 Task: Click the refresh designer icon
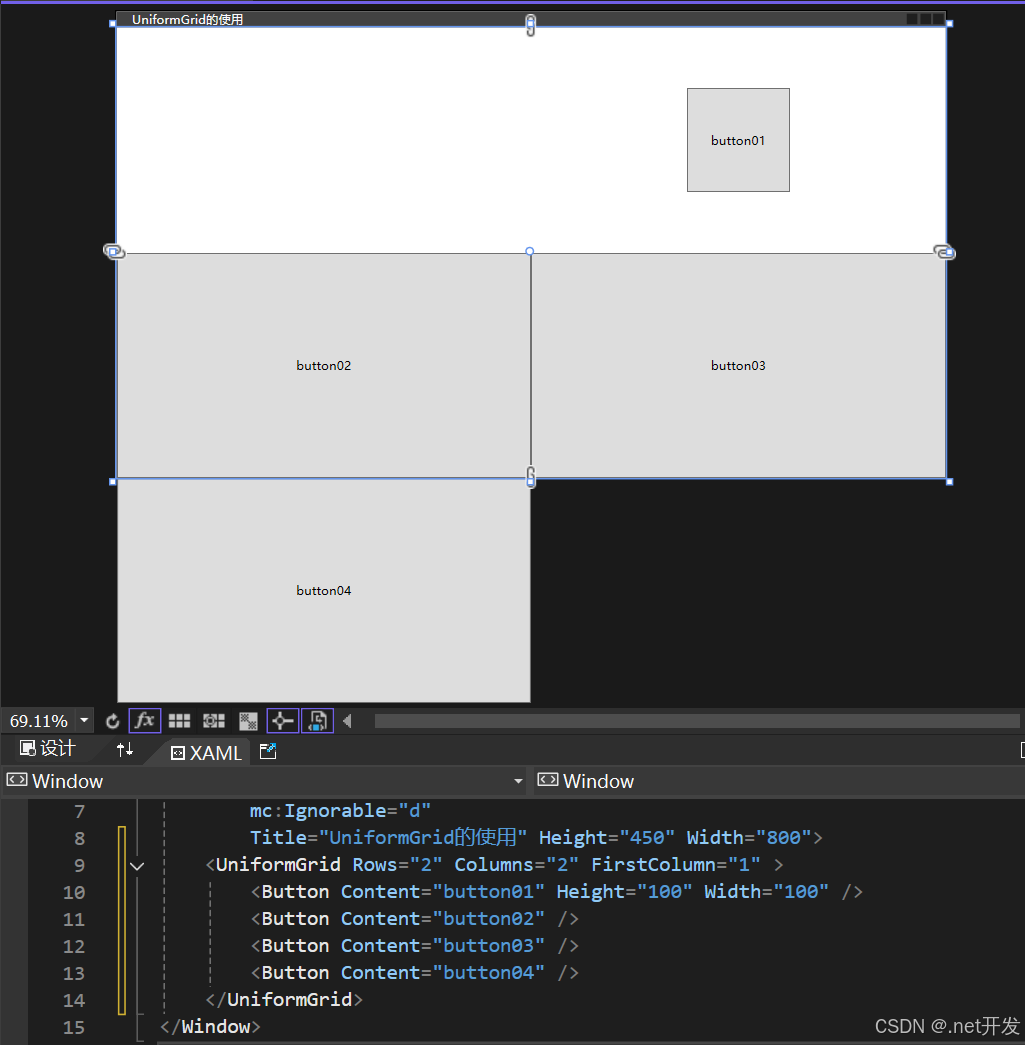113,721
